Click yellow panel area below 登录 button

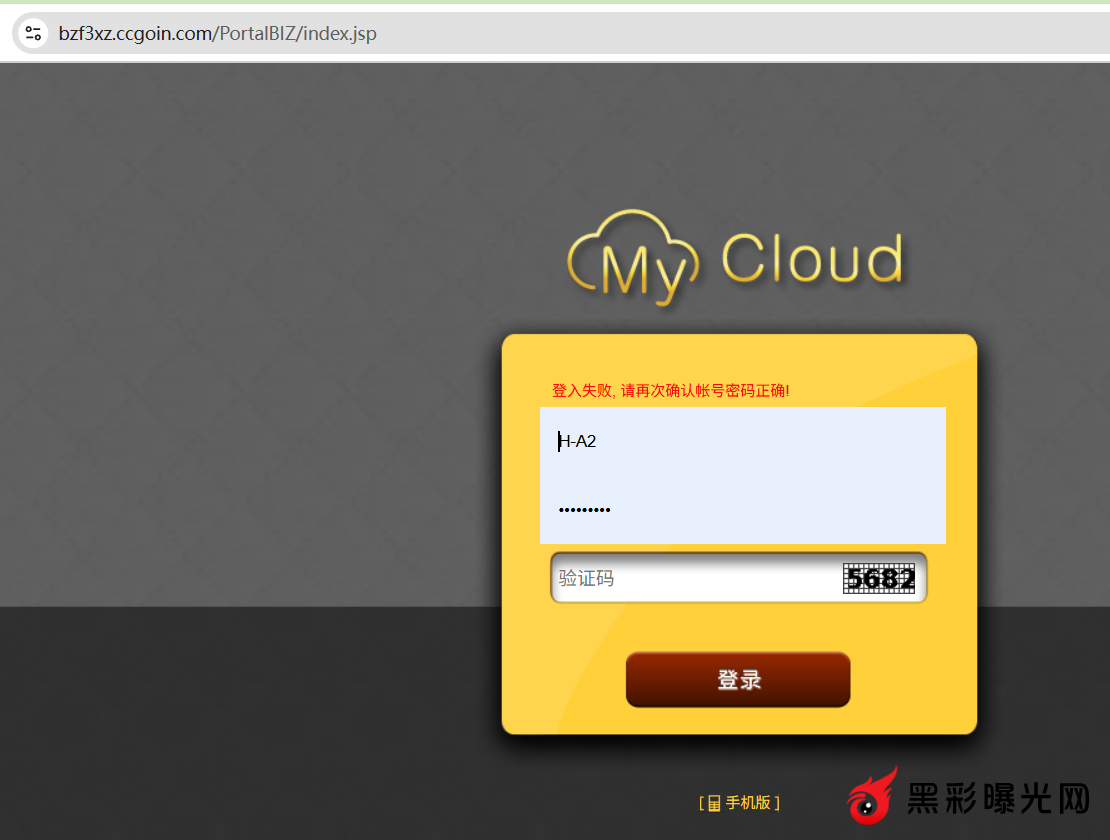click(738, 721)
